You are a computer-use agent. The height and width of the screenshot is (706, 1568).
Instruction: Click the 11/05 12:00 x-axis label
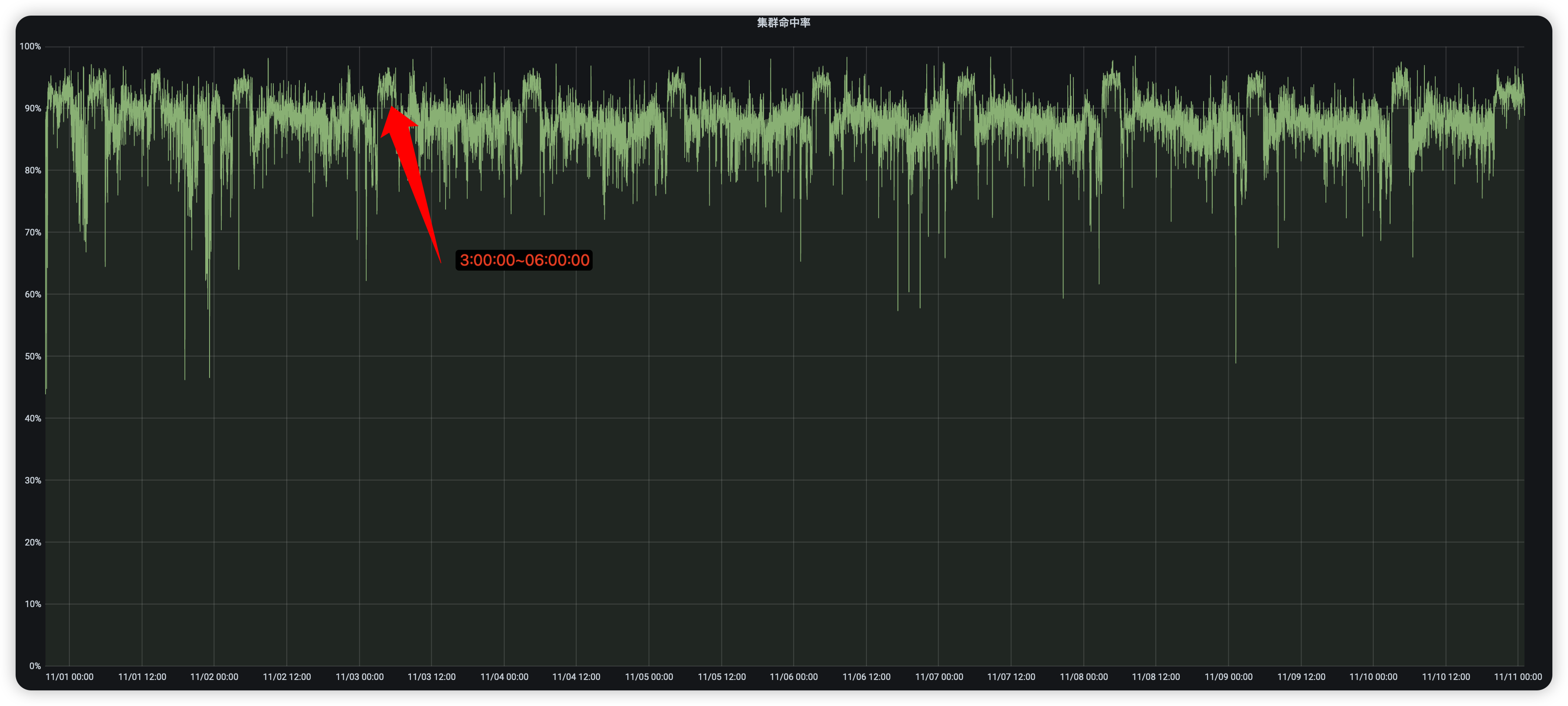[x=721, y=677]
